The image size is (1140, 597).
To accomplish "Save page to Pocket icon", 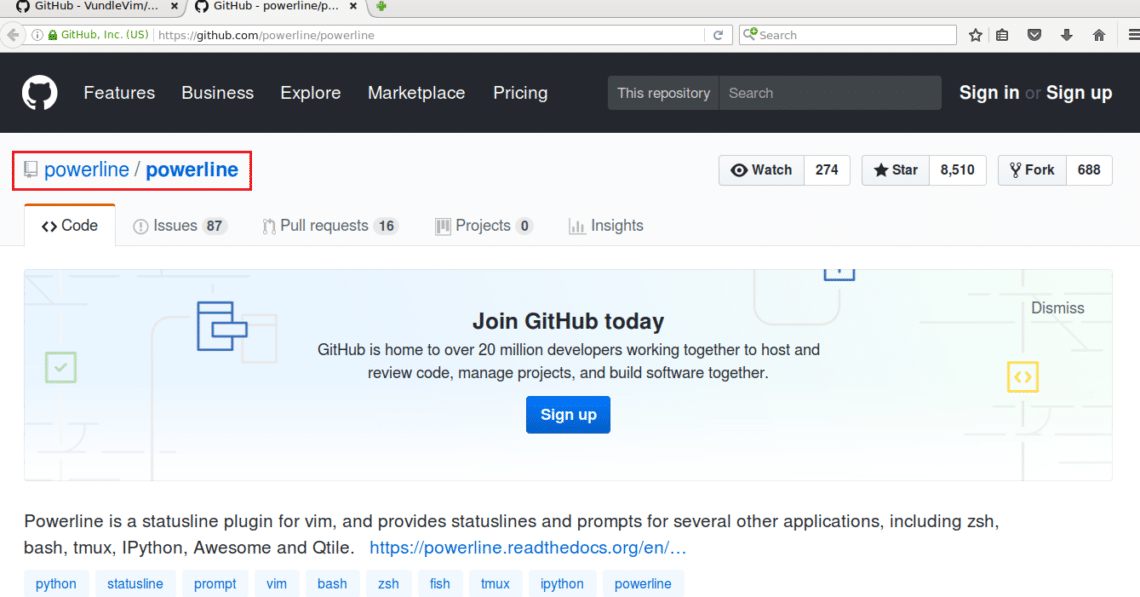I will 1034,35.
